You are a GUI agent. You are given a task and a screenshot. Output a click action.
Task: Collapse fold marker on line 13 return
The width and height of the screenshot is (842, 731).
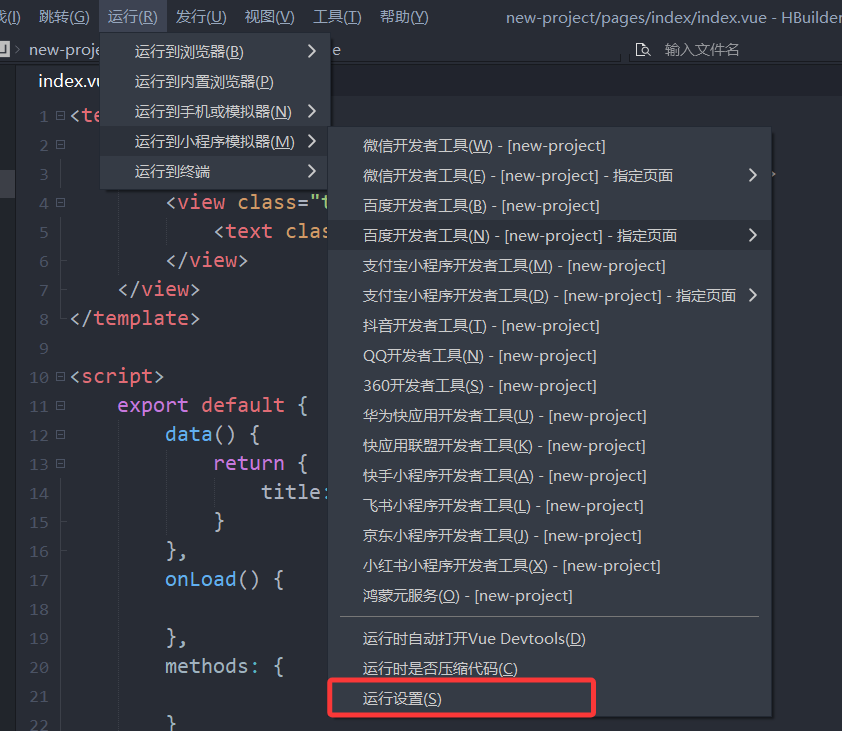point(61,464)
